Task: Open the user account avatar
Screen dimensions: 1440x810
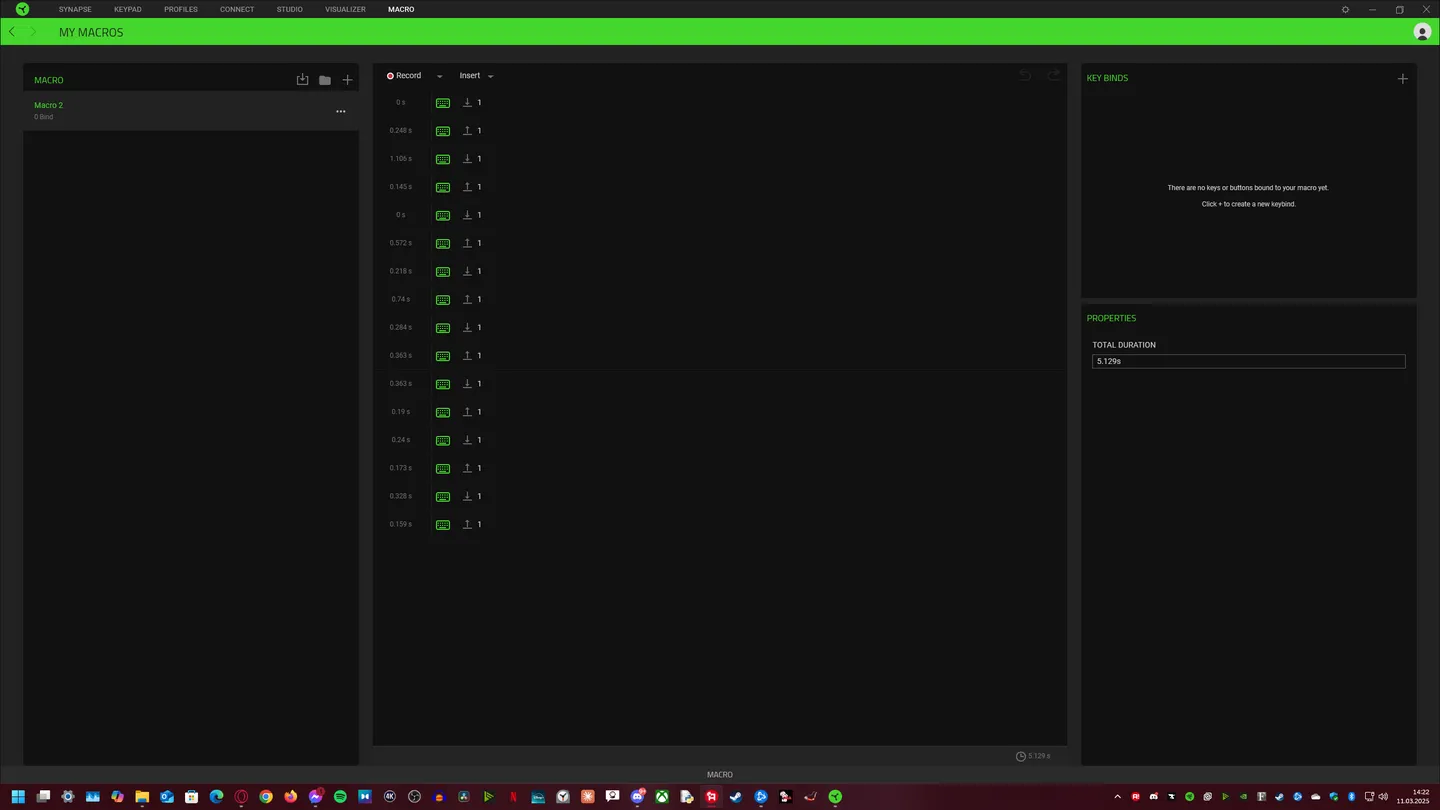Action: tap(1422, 32)
